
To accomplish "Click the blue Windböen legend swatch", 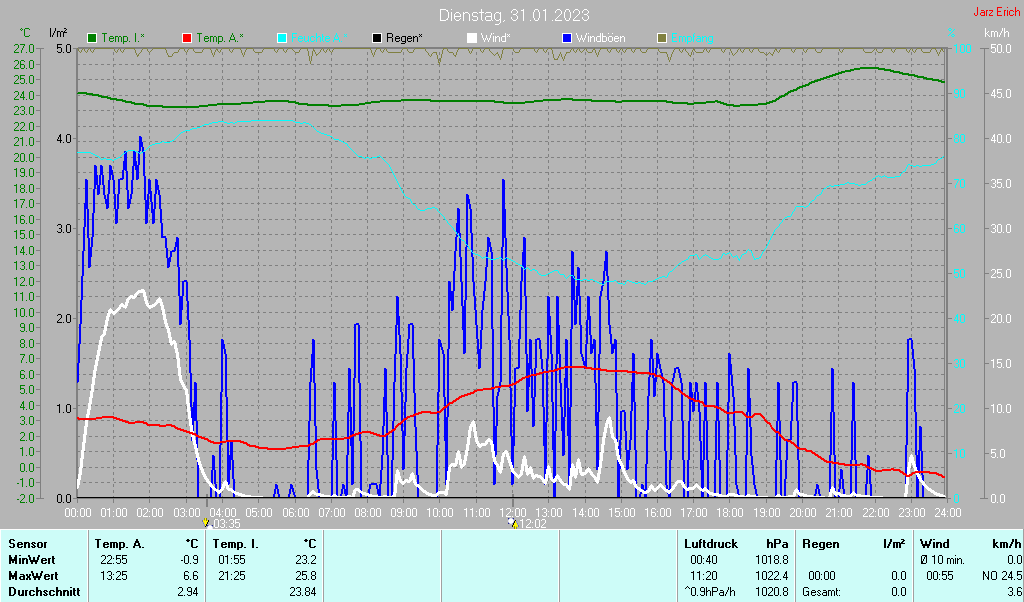I will [567, 39].
